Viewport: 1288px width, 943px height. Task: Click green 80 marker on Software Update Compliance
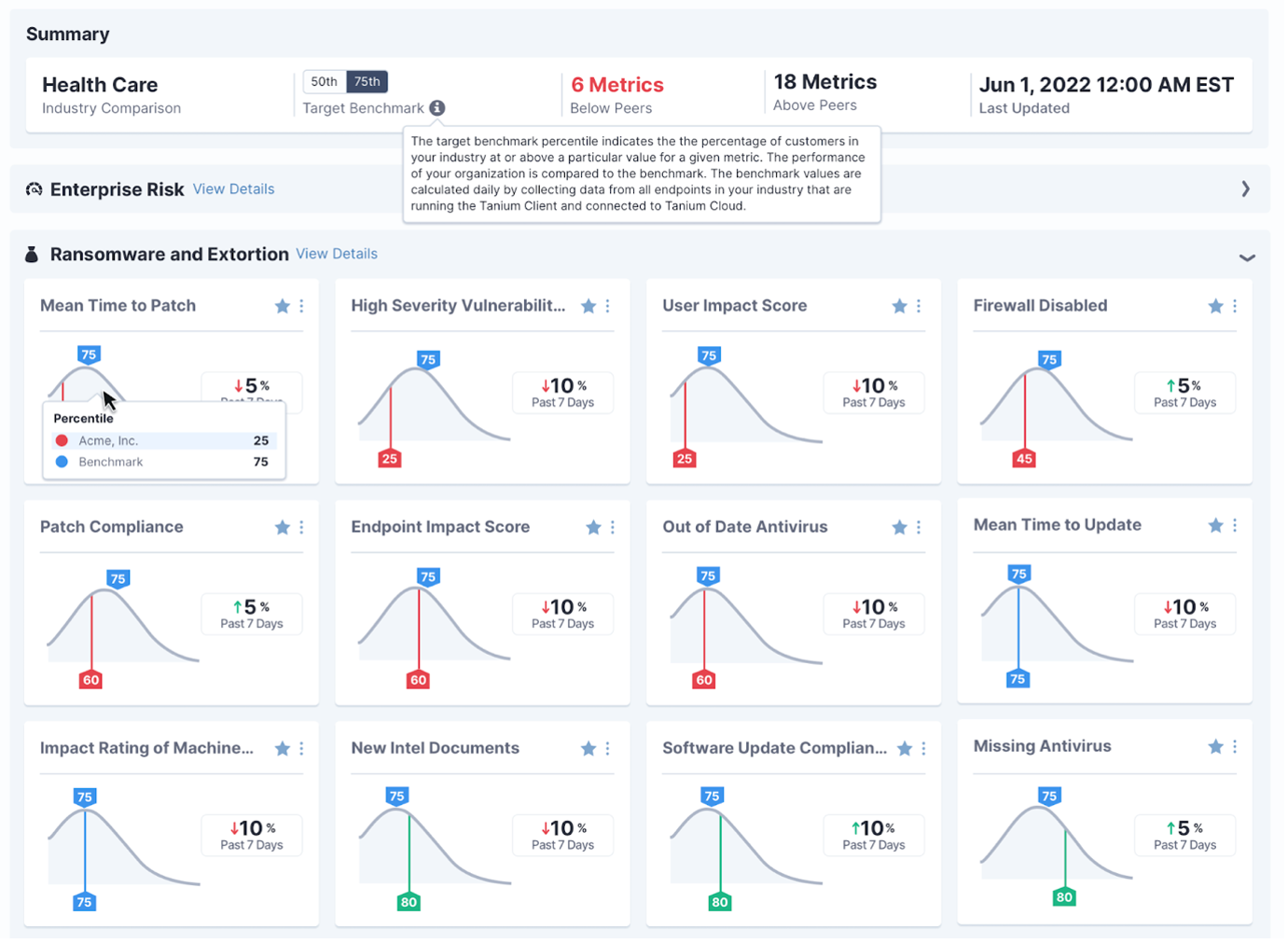(x=719, y=902)
